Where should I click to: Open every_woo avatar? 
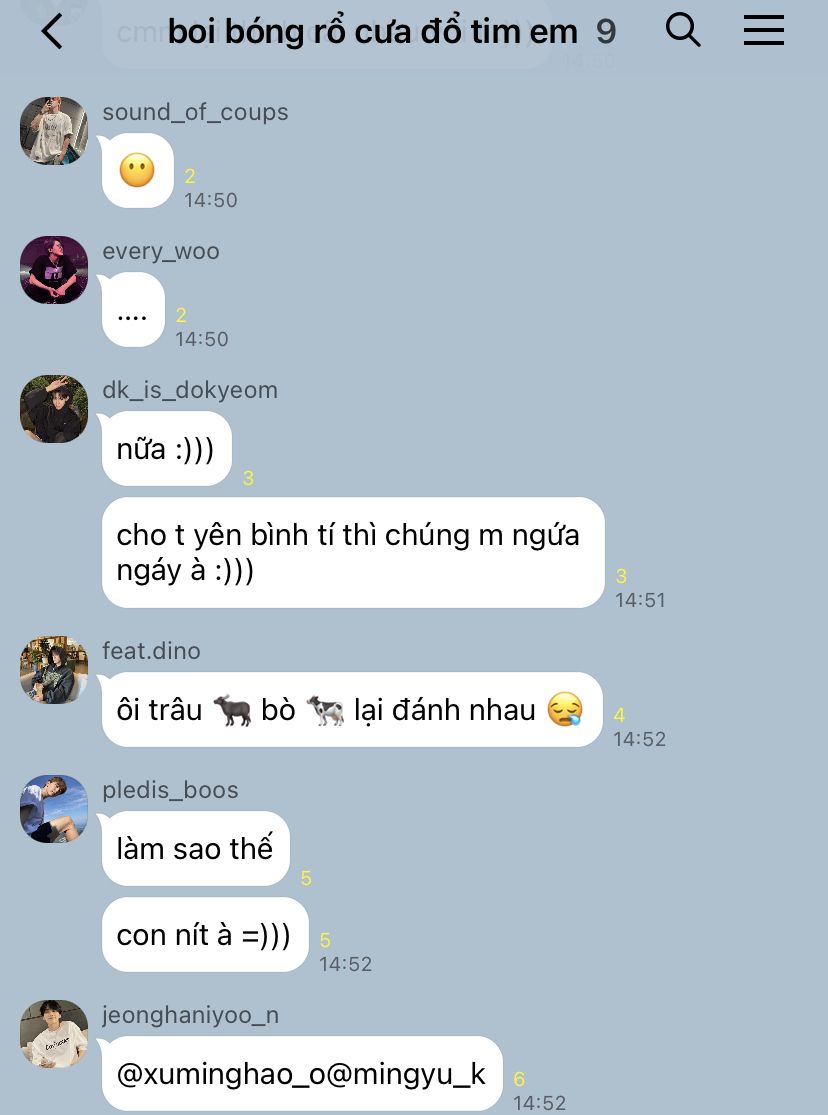(54, 270)
